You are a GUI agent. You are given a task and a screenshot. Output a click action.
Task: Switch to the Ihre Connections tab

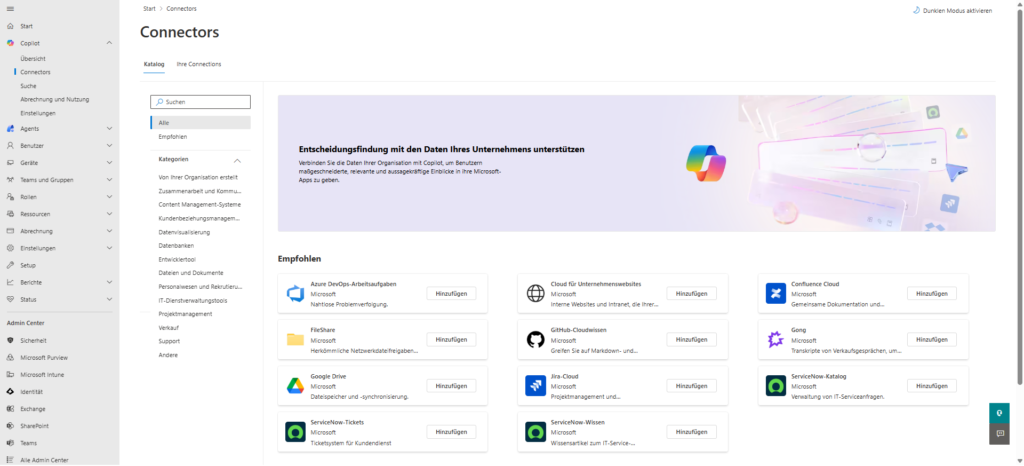(199, 64)
